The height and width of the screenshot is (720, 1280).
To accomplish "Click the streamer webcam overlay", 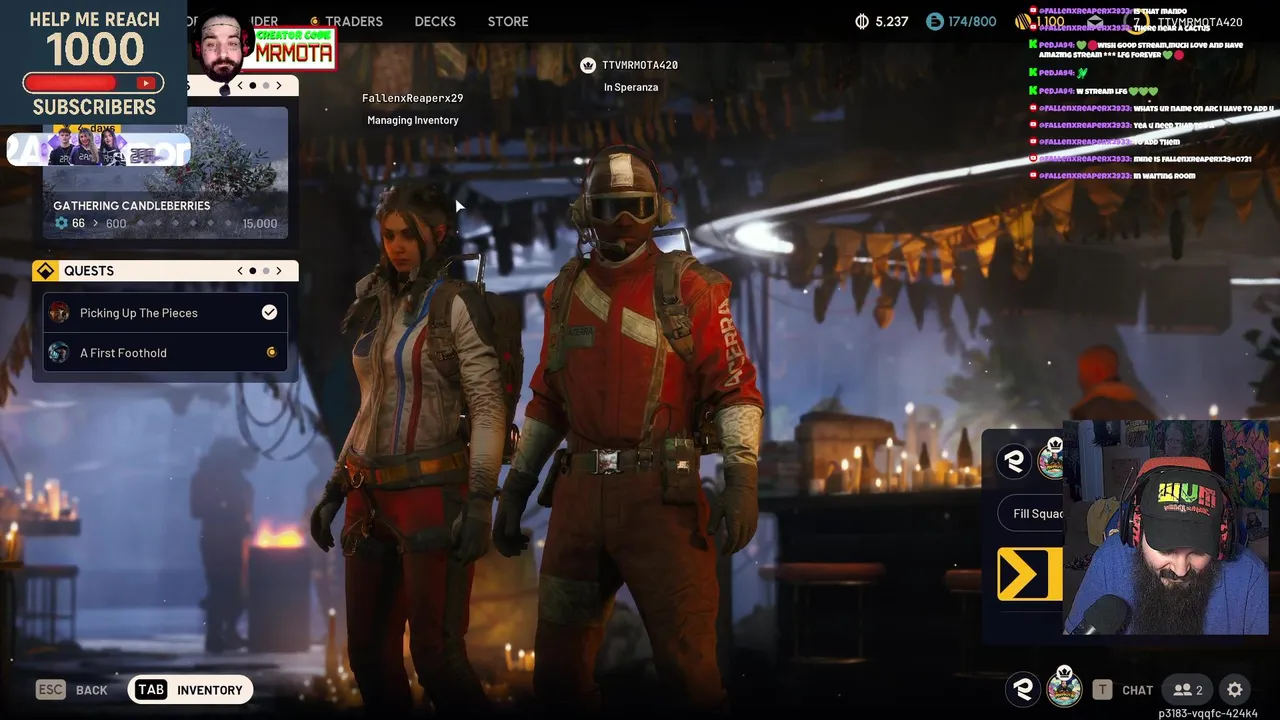I will tap(1166, 528).
